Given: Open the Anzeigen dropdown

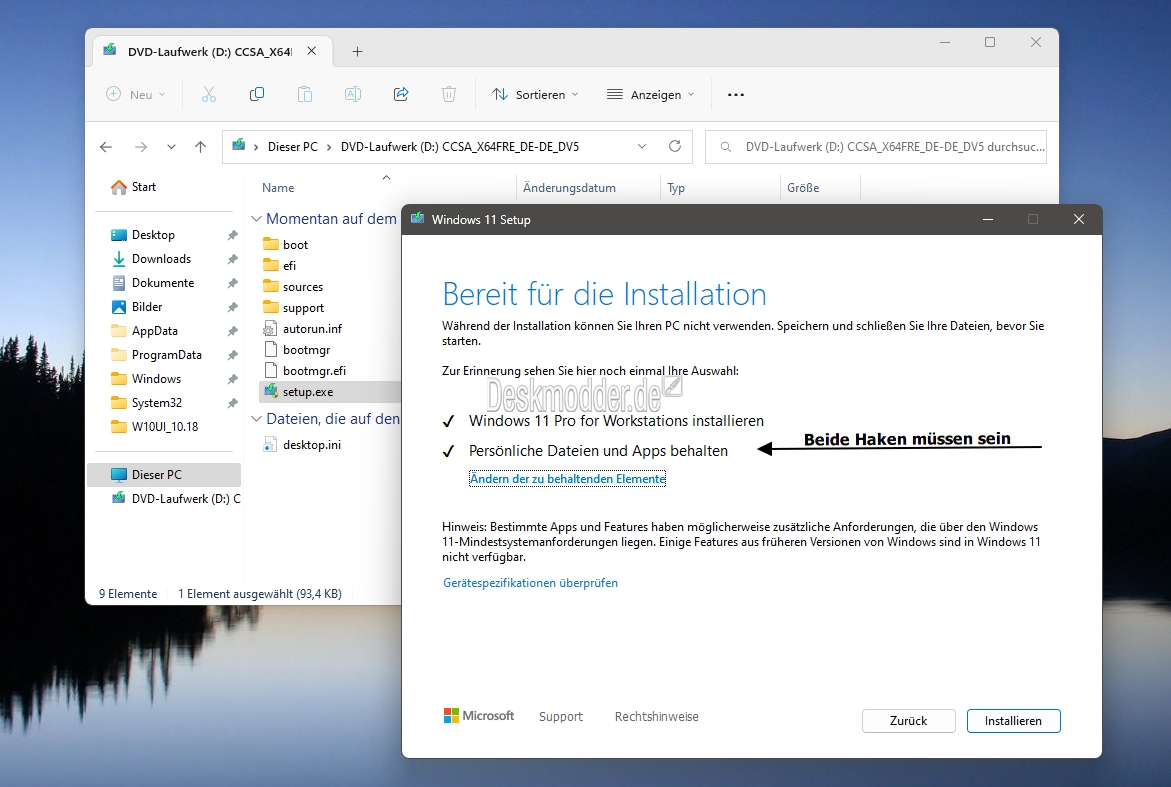Looking at the screenshot, I should tap(650, 94).
